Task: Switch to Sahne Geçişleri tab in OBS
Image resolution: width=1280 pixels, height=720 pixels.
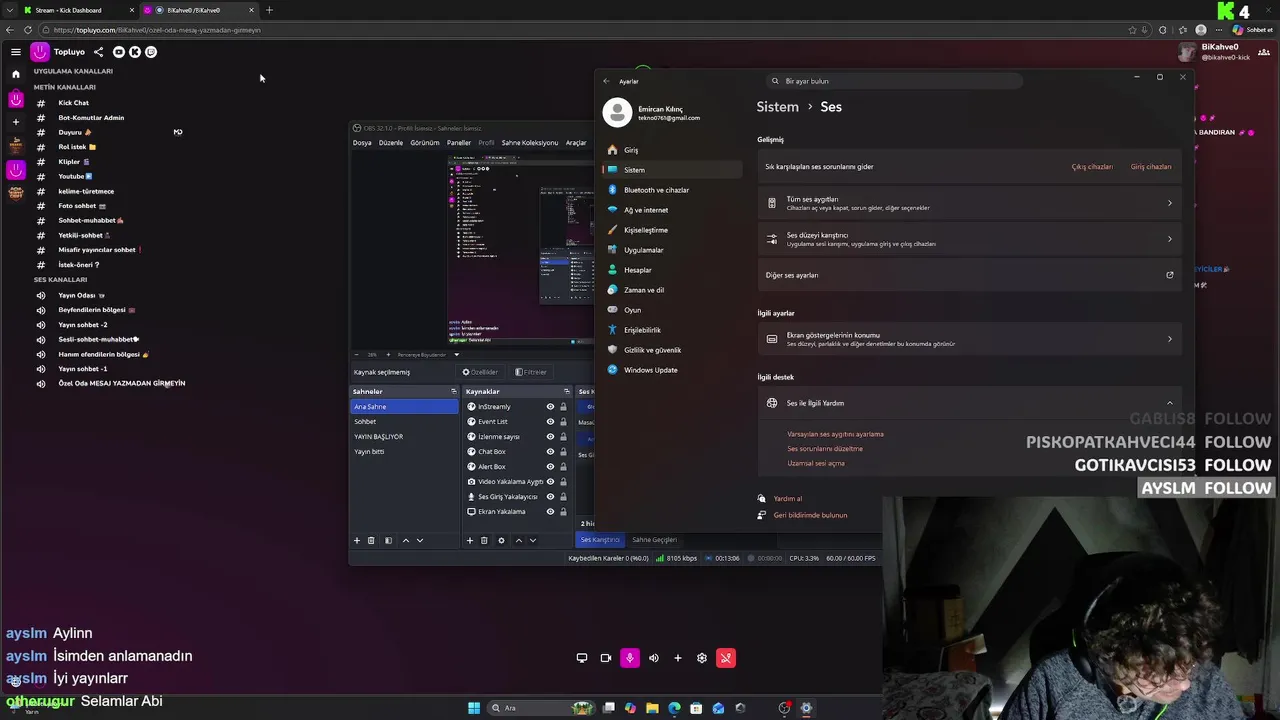Action: 654,540
